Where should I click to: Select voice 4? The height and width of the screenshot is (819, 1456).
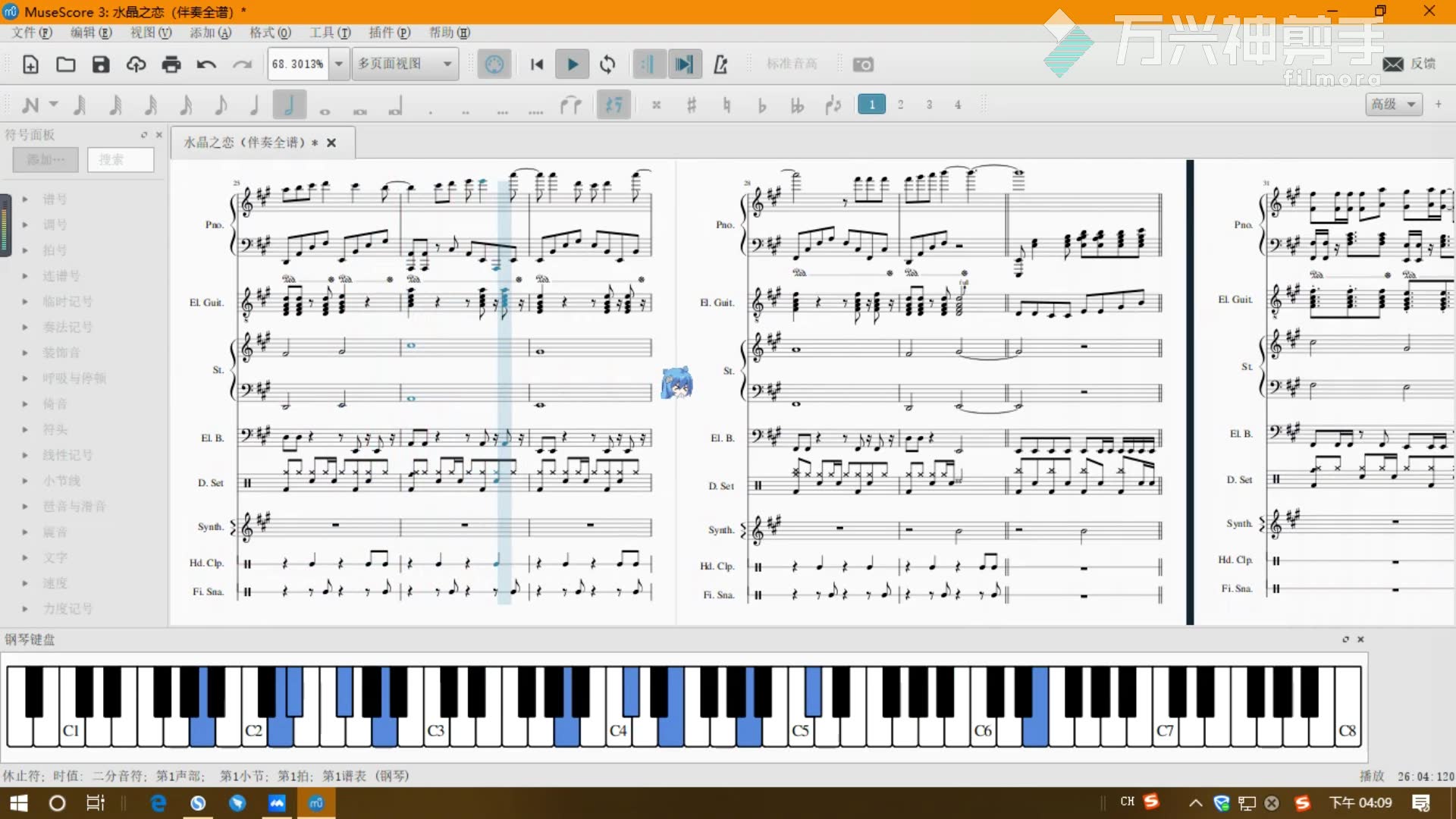coord(958,105)
